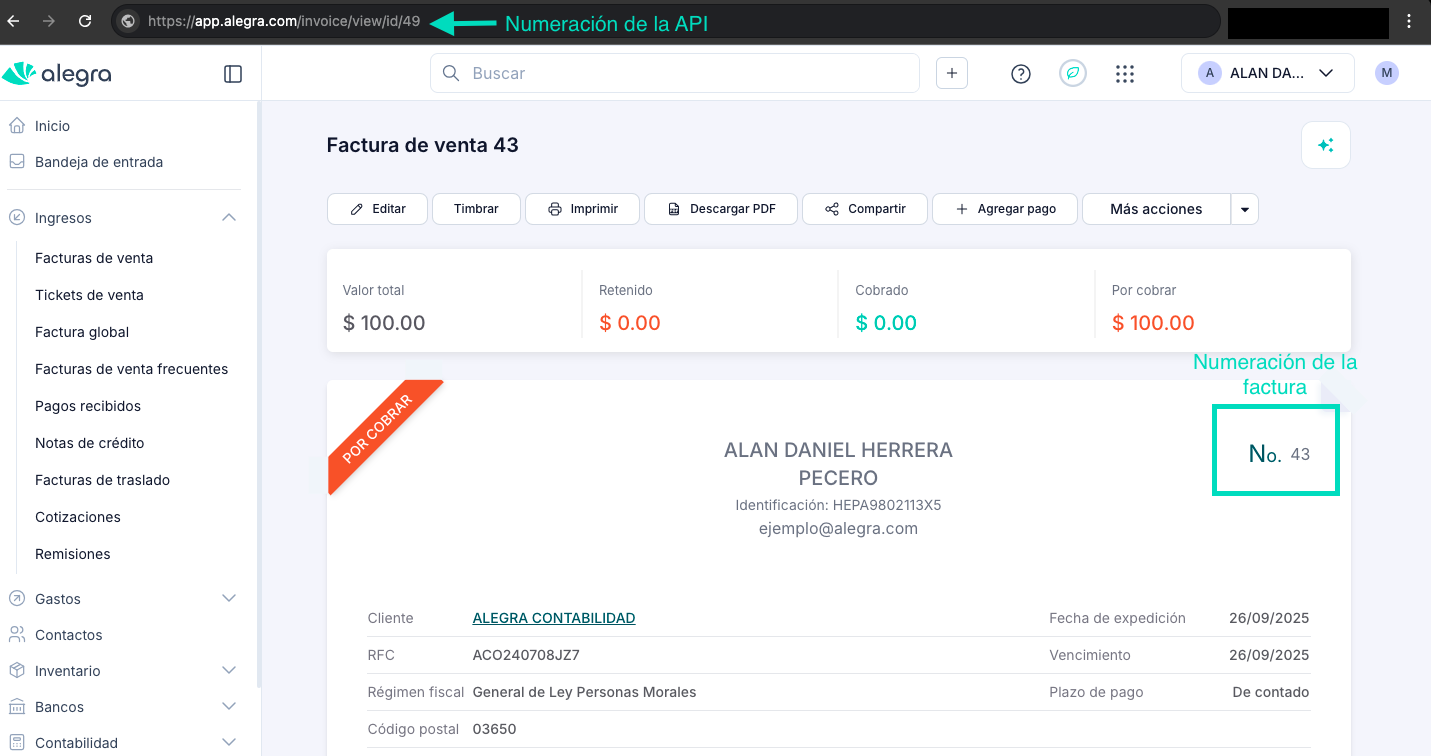Image resolution: width=1431 pixels, height=756 pixels.
Task: Collapse the left sidebar using the panel icon
Action: click(x=233, y=73)
